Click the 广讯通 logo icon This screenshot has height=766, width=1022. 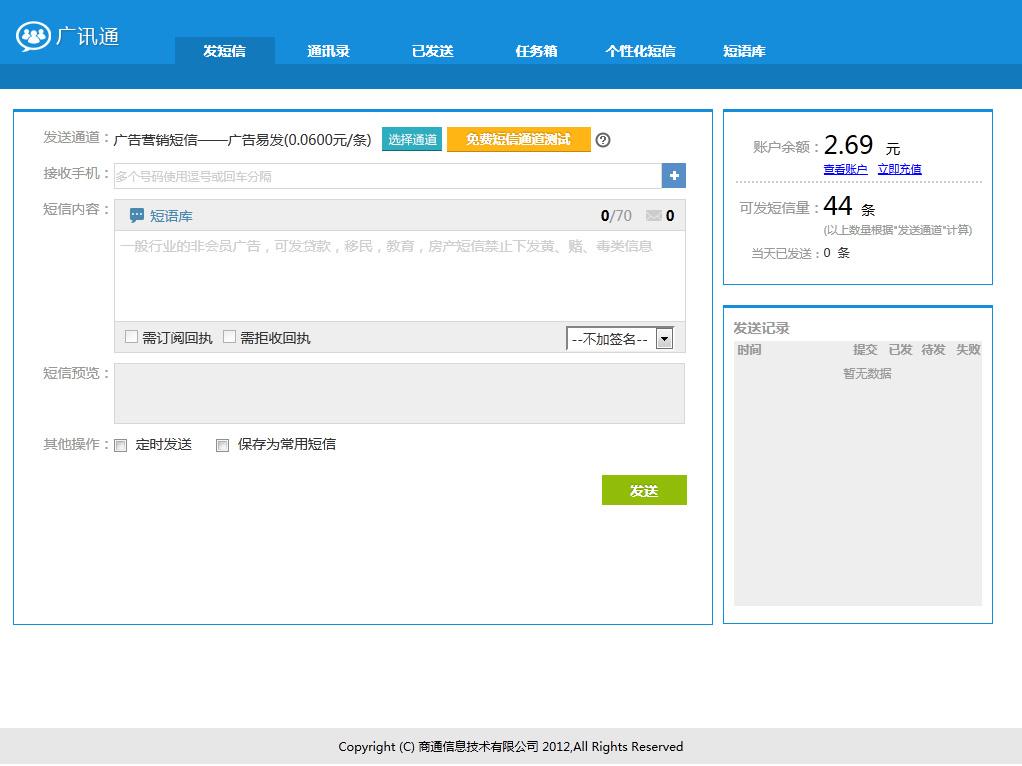[33, 37]
